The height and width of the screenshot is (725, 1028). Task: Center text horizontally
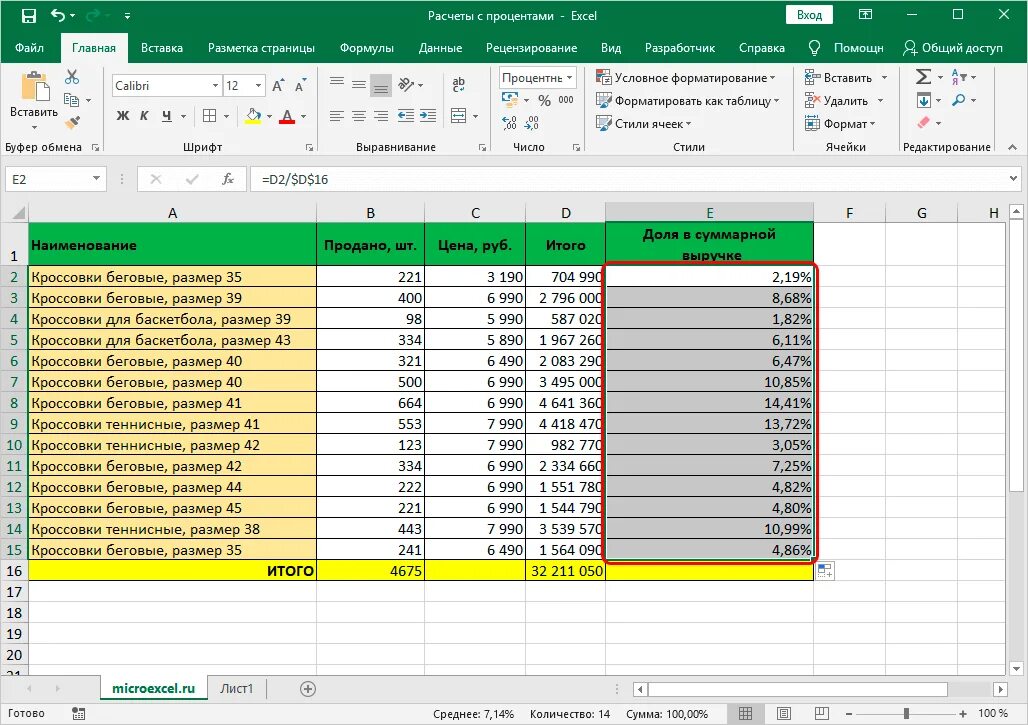359,116
